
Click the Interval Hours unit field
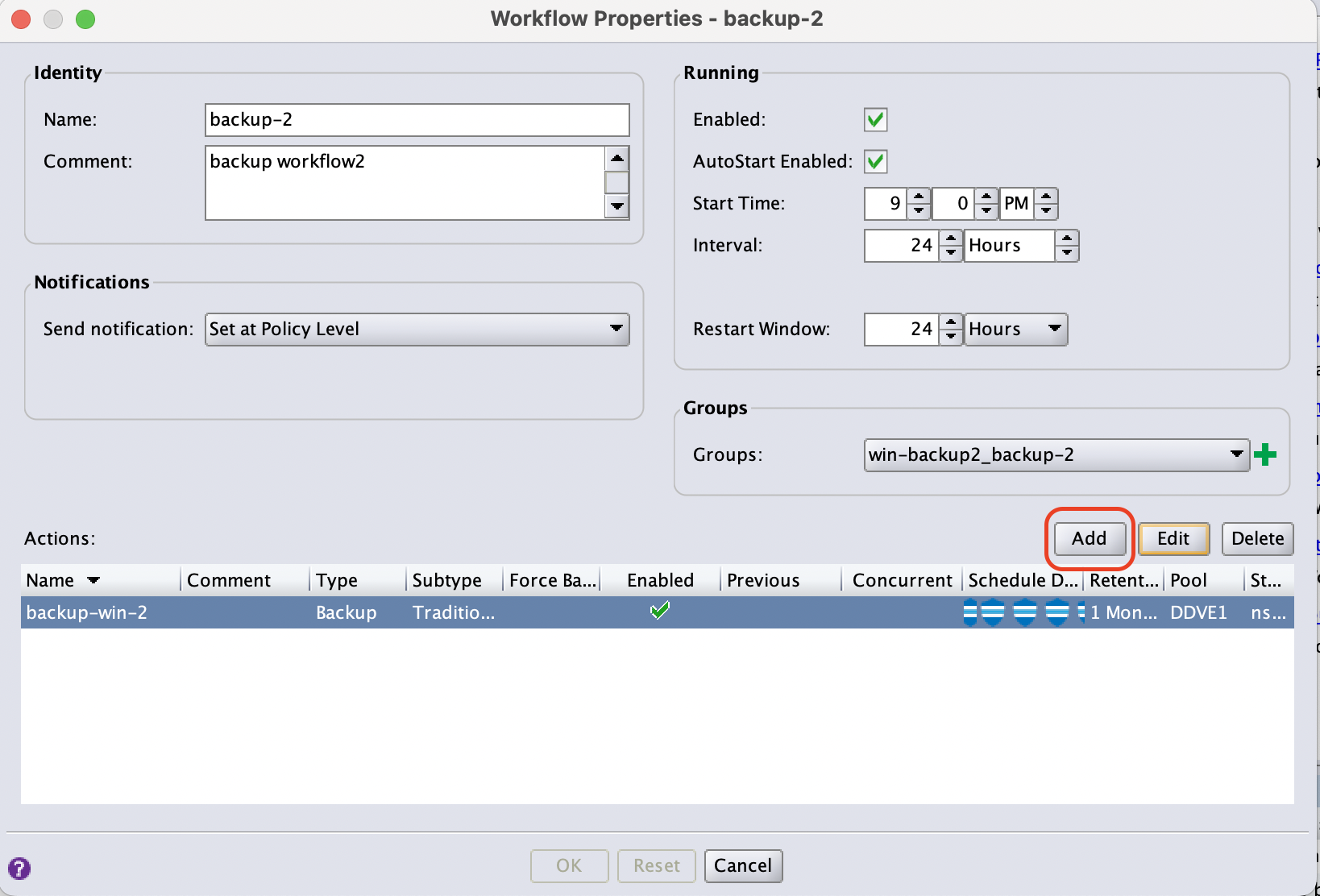point(1011,245)
